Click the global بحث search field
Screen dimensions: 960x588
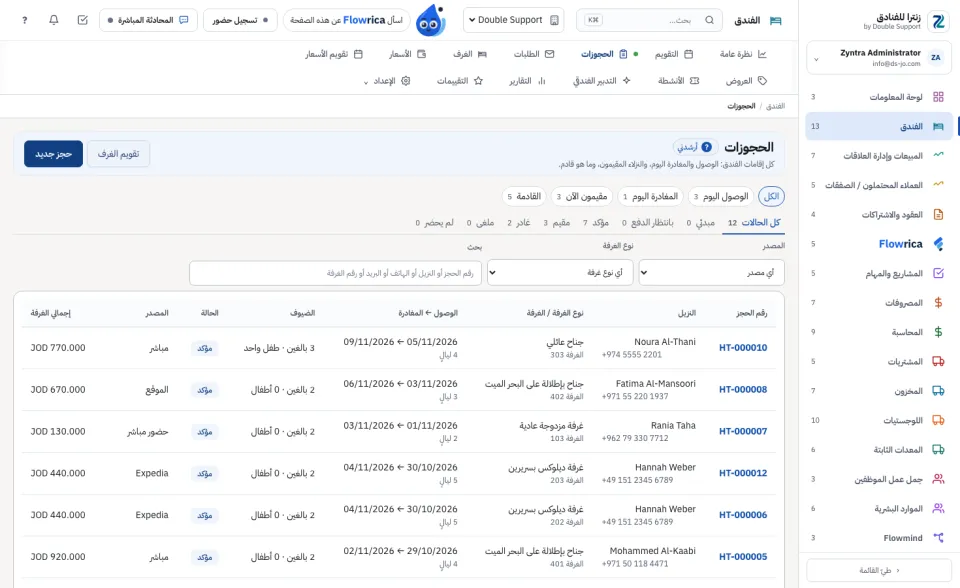click(649, 20)
